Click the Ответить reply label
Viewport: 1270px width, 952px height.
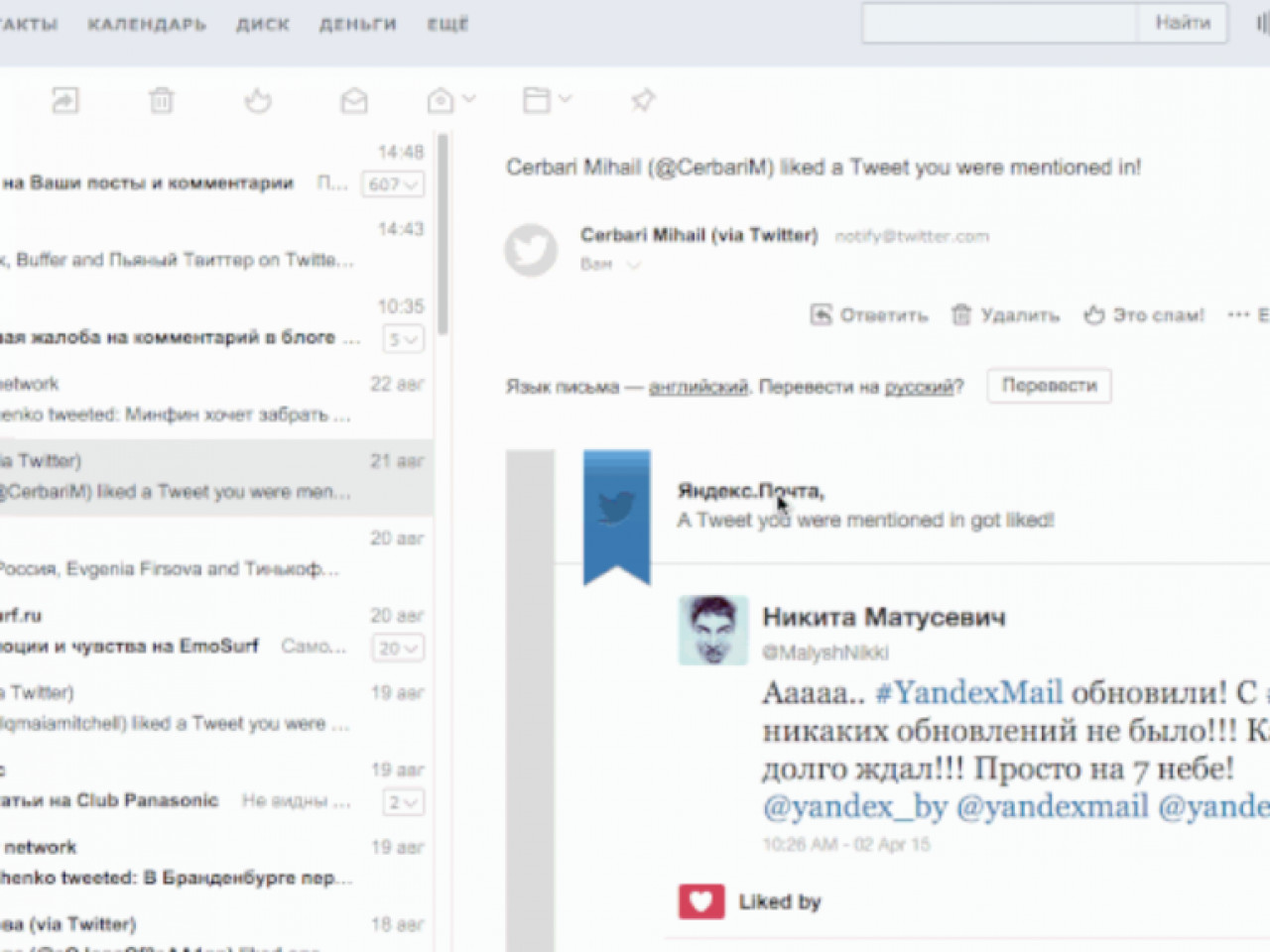[884, 315]
